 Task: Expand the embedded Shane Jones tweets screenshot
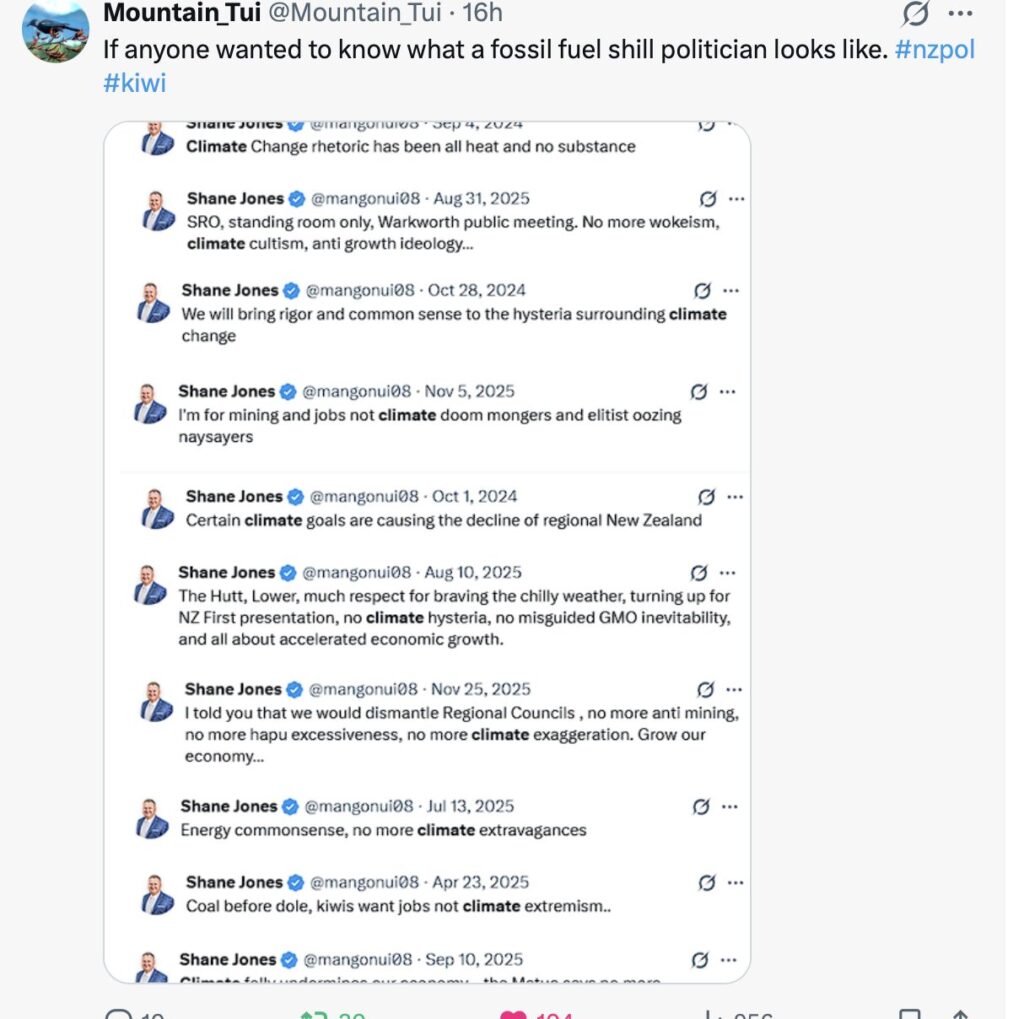(x=427, y=550)
